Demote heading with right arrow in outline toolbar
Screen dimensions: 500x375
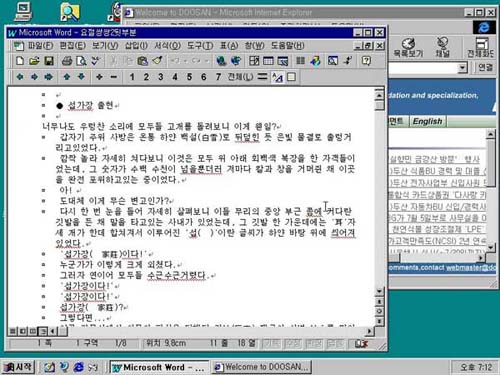click(x=34, y=77)
